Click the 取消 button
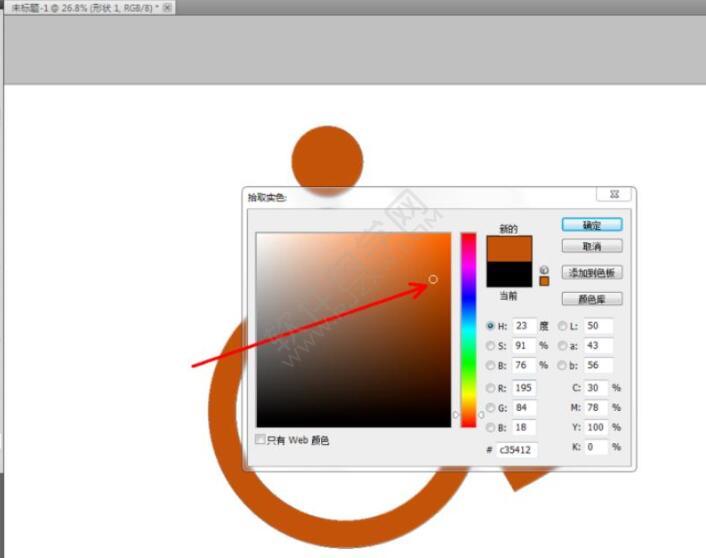Screen dimensions: 706x558 592,246
